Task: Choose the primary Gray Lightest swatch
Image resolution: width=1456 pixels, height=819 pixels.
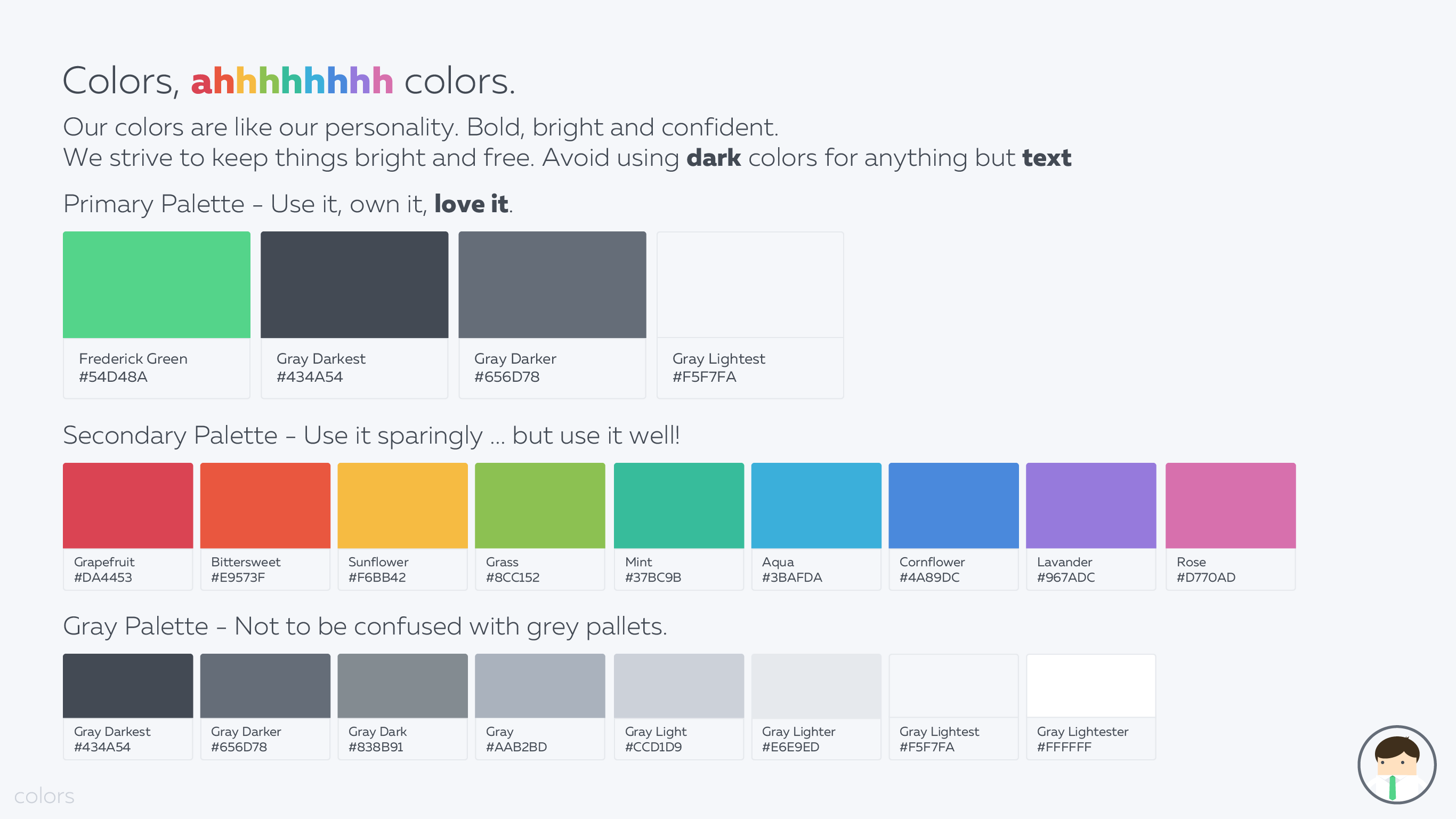Action: pos(750,285)
